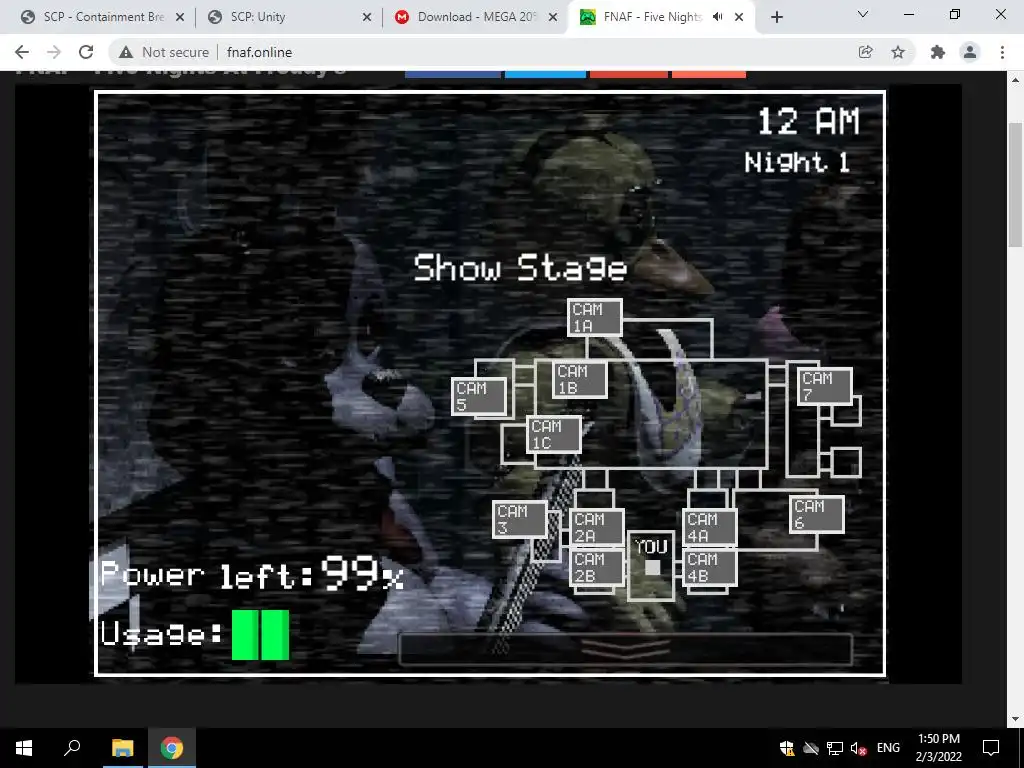Switch to CAM 6 camera
The width and height of the screenshot is (1024, 768).
tap(816, 515)
